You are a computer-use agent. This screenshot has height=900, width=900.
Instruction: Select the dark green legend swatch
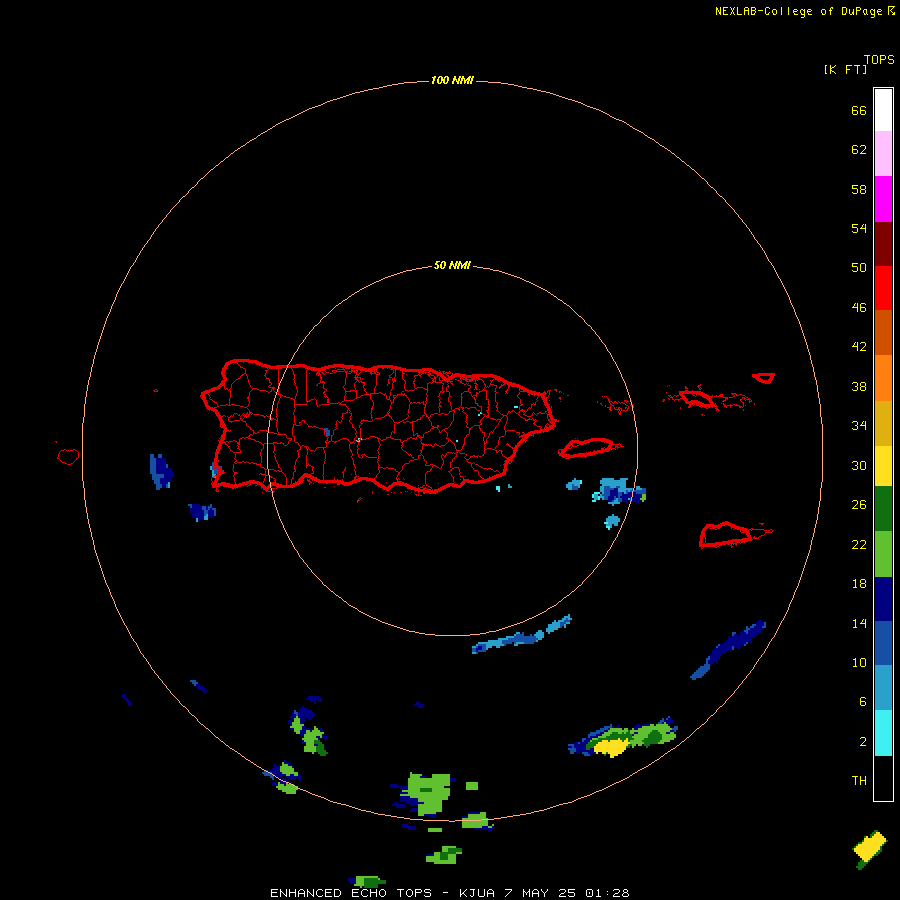[883, 509]
